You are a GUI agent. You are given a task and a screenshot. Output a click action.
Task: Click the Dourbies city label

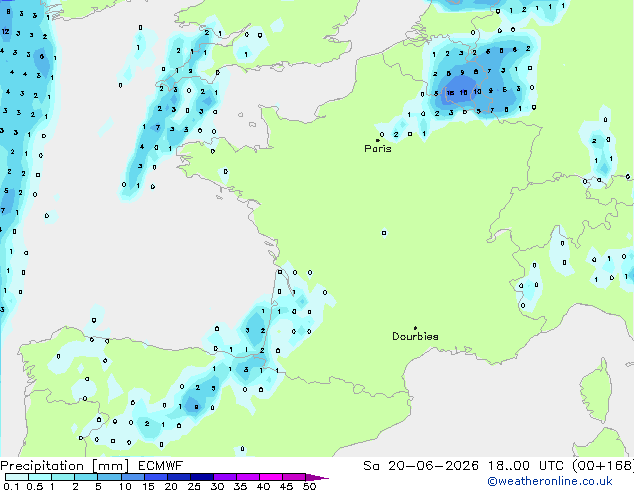(x=415, y=336)
